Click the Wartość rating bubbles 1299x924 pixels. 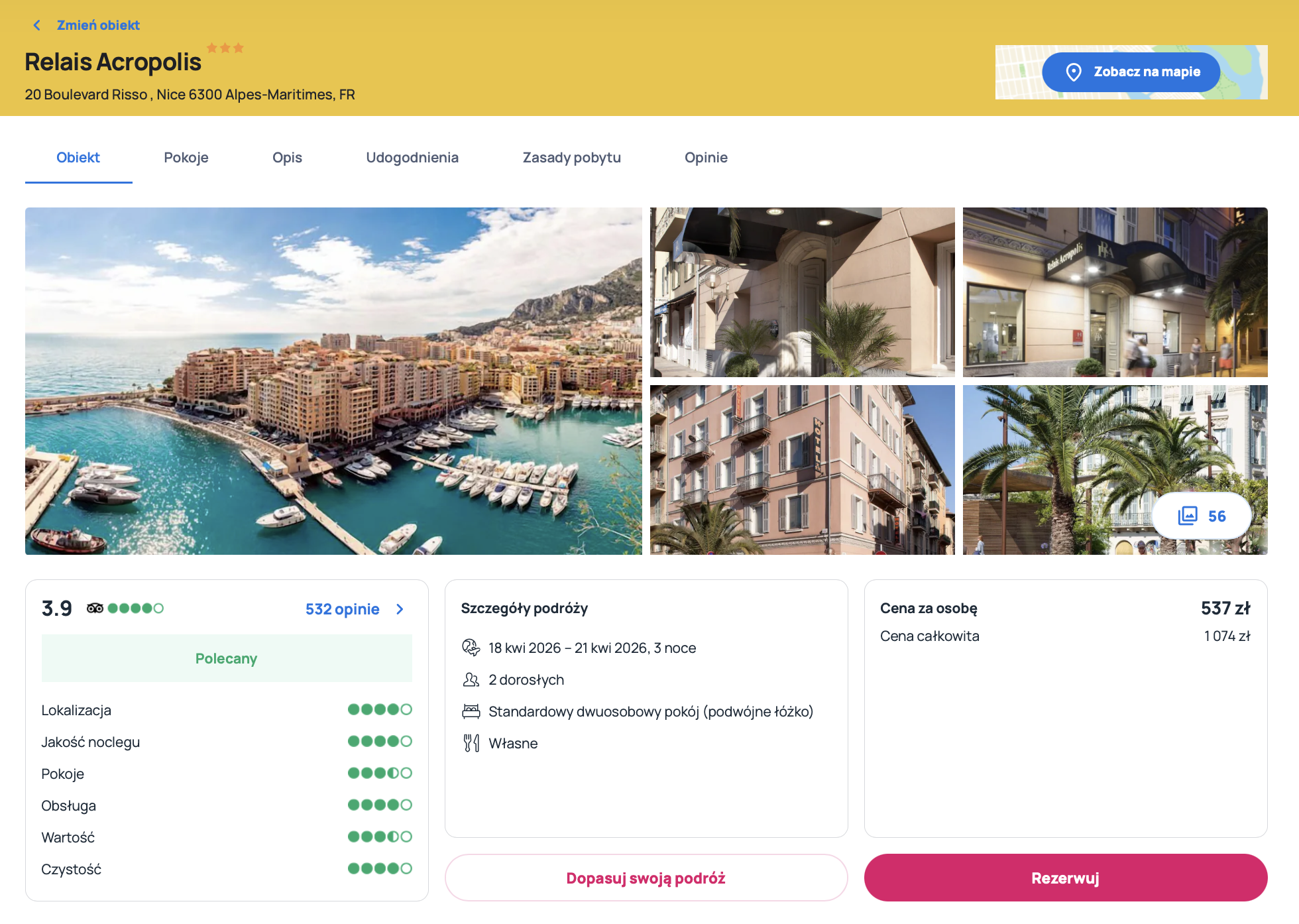pyautogui.click(x=380, y=837)
